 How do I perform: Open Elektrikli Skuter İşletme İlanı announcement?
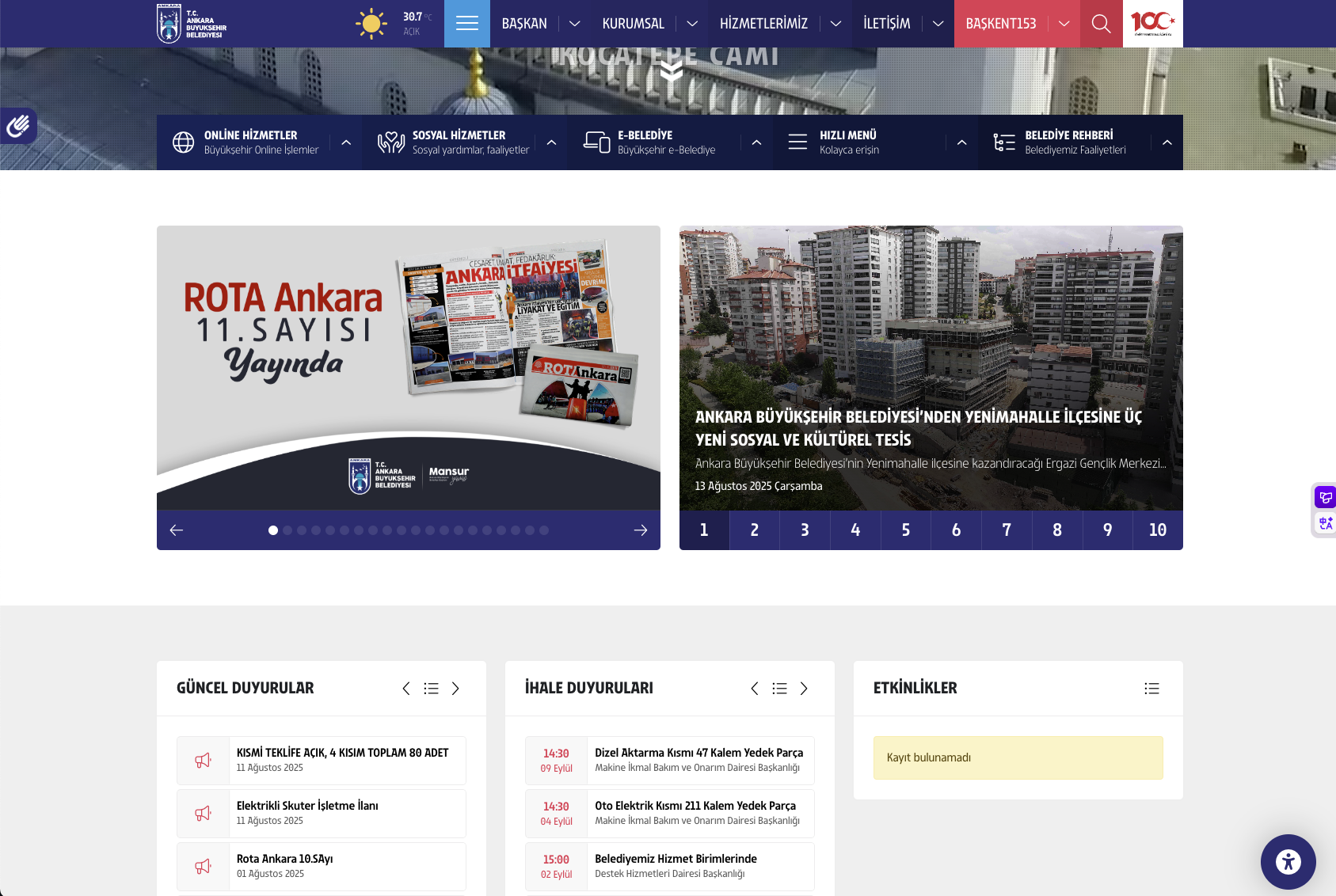click(307, 806)
